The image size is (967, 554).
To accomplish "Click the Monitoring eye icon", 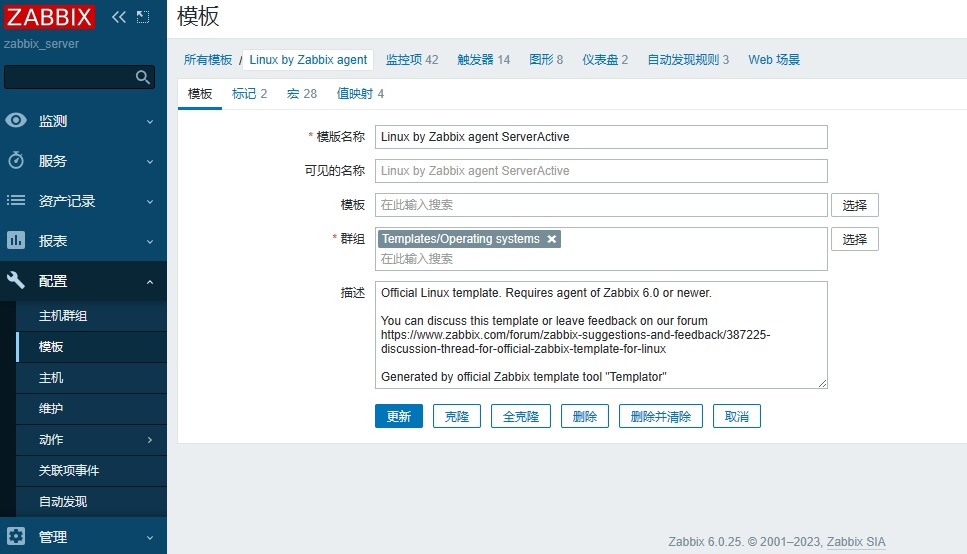I will (16, 121).
